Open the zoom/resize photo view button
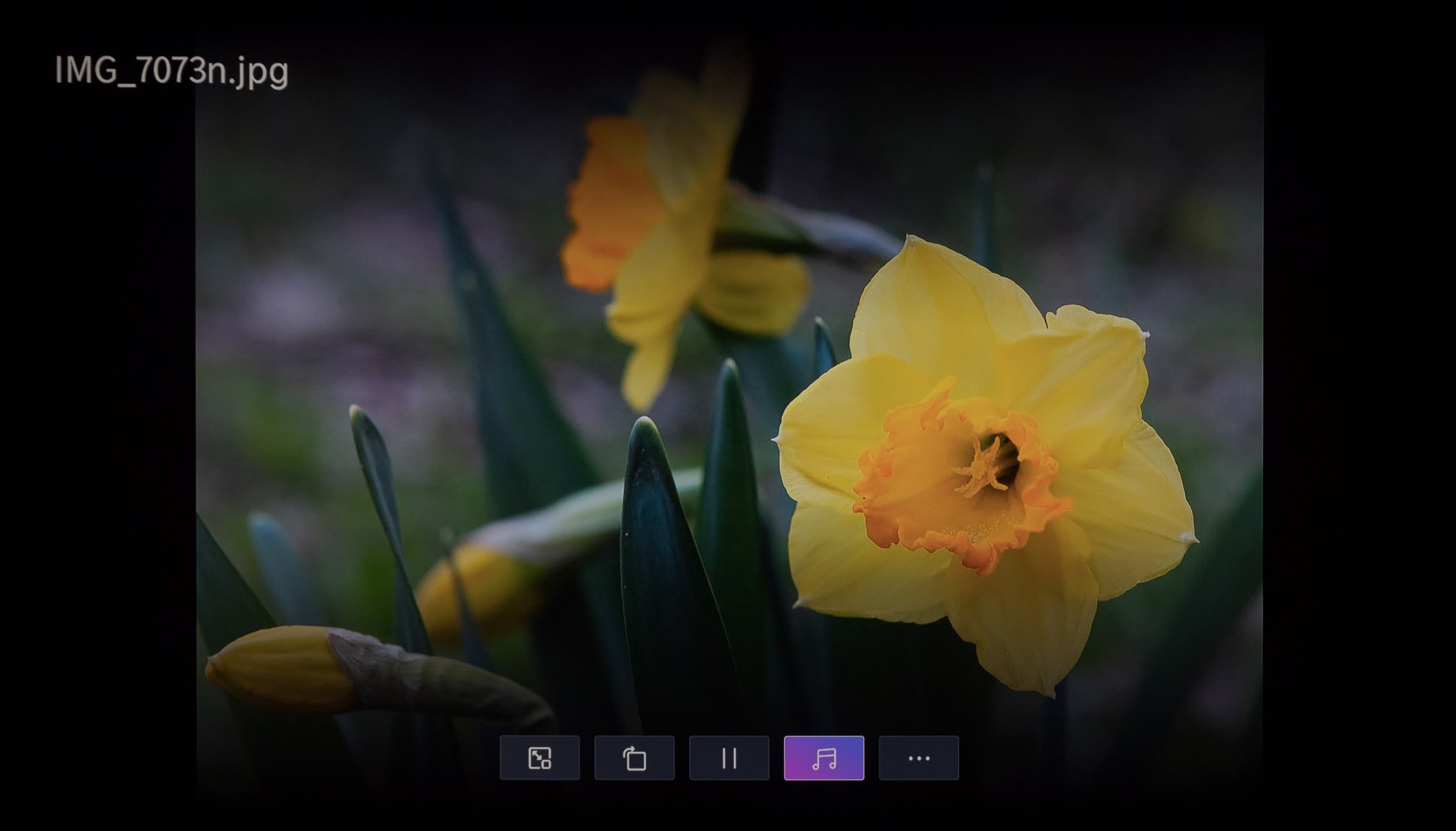Screen dimensions: 1456x831 coord(539,758)
